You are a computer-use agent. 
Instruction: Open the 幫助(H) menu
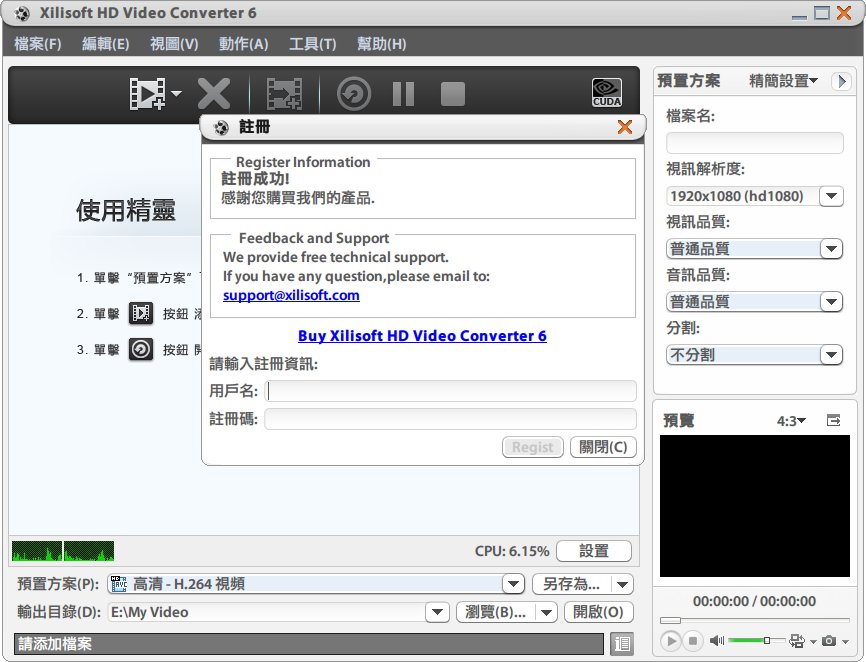[x=381, y=44]
